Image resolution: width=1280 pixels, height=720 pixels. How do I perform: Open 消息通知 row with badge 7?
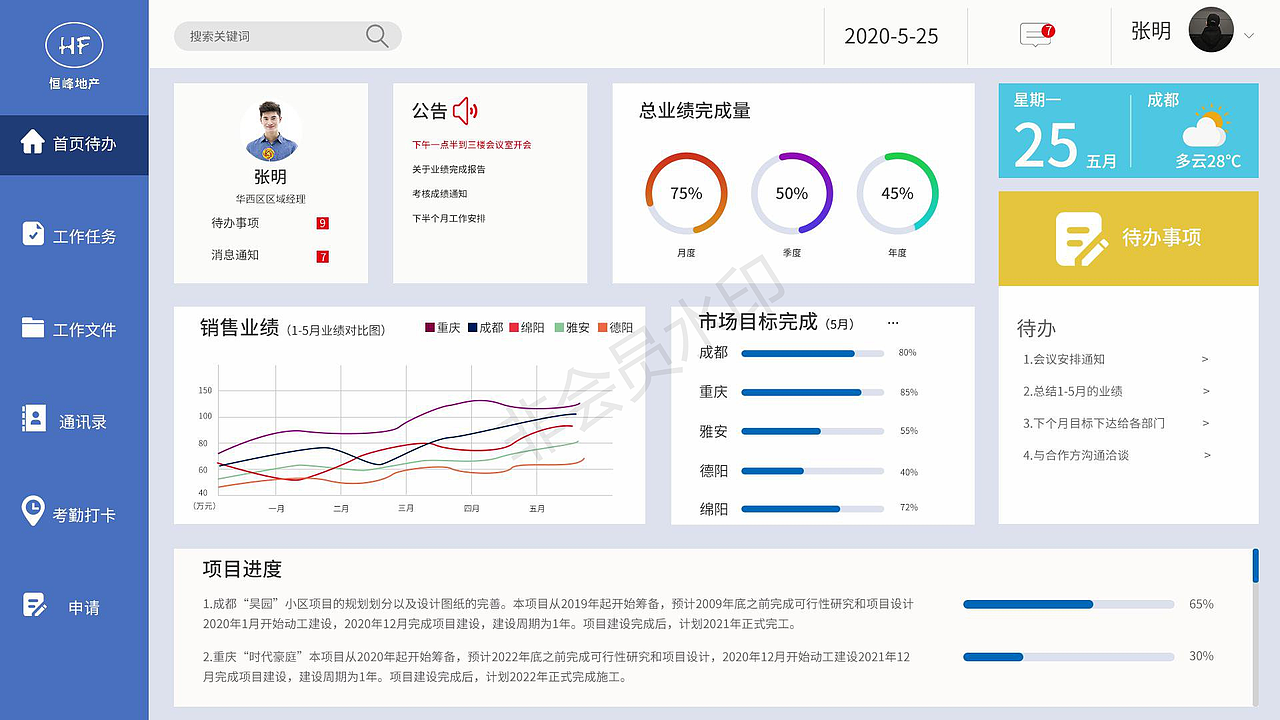point(270,255)
